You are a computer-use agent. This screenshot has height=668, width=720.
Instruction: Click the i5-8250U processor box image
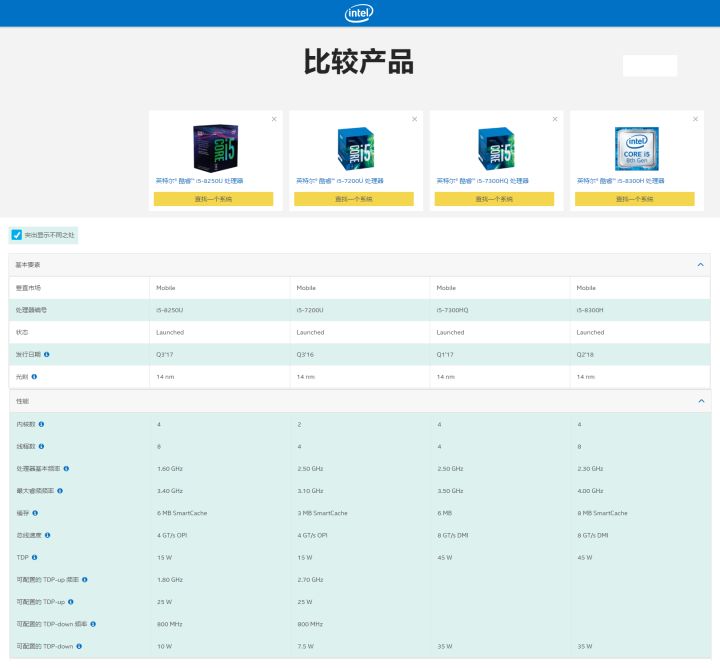213,147
